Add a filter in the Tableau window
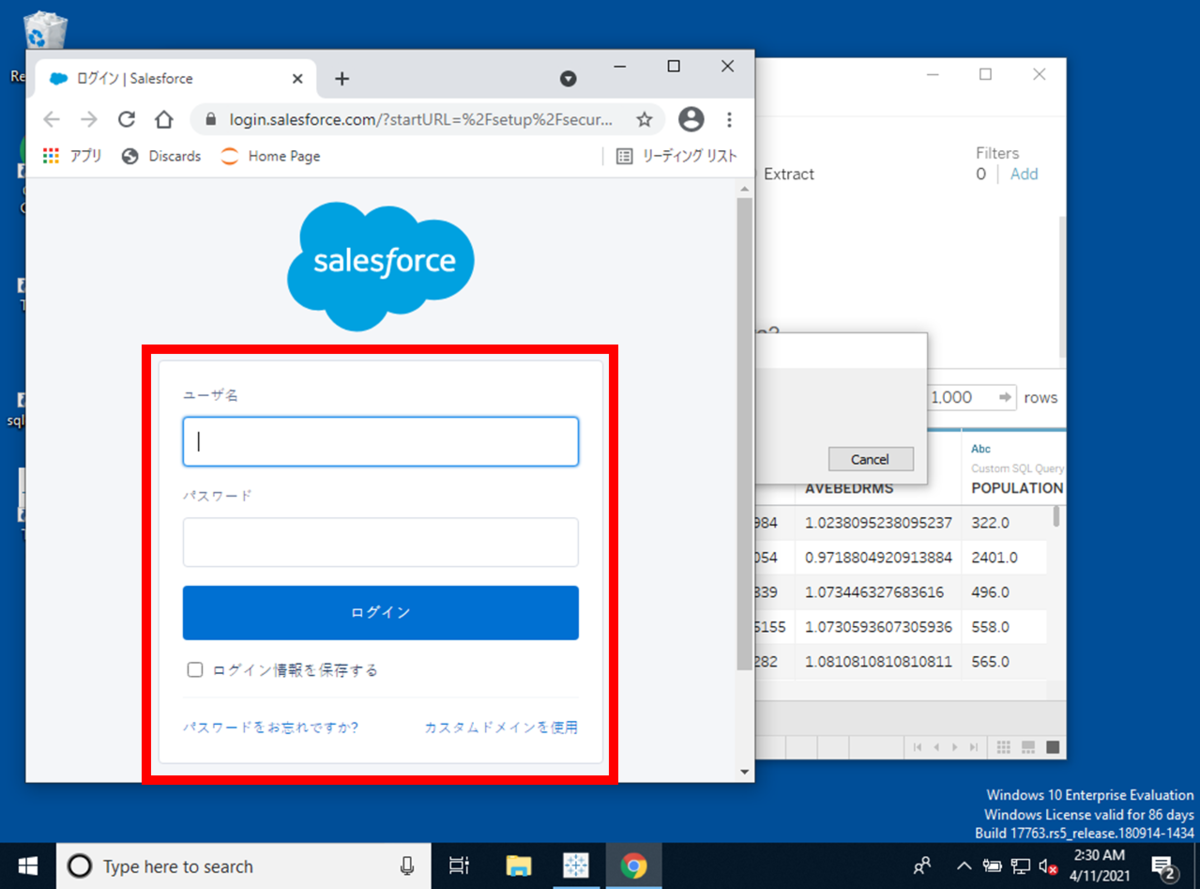The image size is (1200, 889). coord(1024,174)
